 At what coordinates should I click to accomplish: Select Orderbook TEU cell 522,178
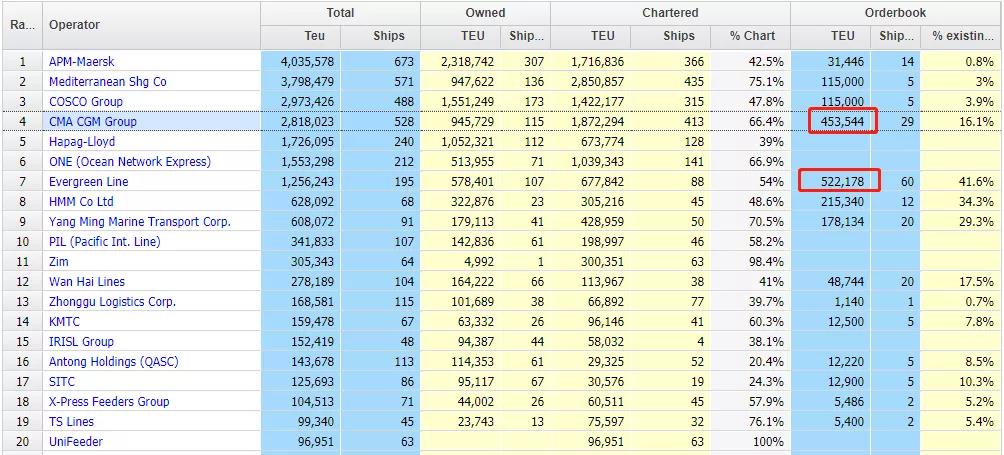click(x=831, y=182)
